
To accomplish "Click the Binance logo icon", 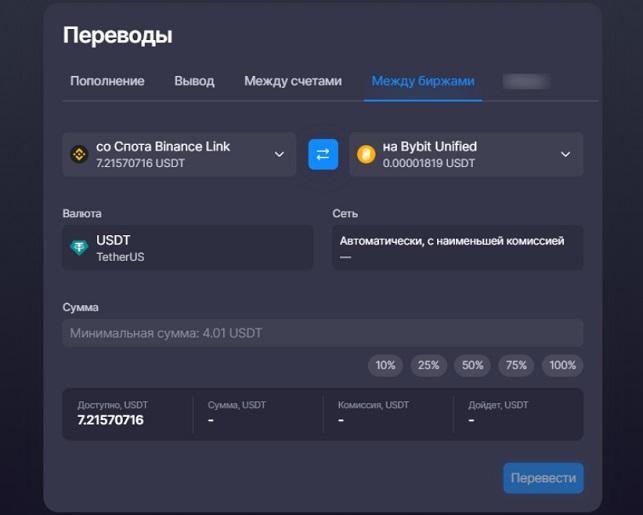I will 78,154.
